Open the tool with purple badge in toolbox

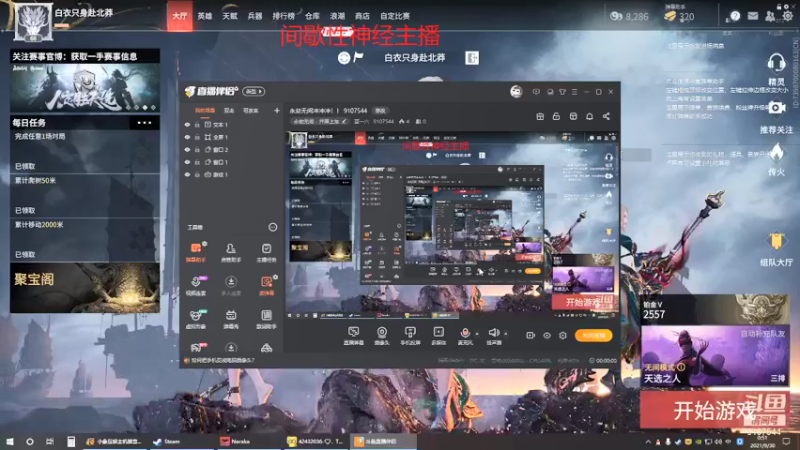coord(195,285)
